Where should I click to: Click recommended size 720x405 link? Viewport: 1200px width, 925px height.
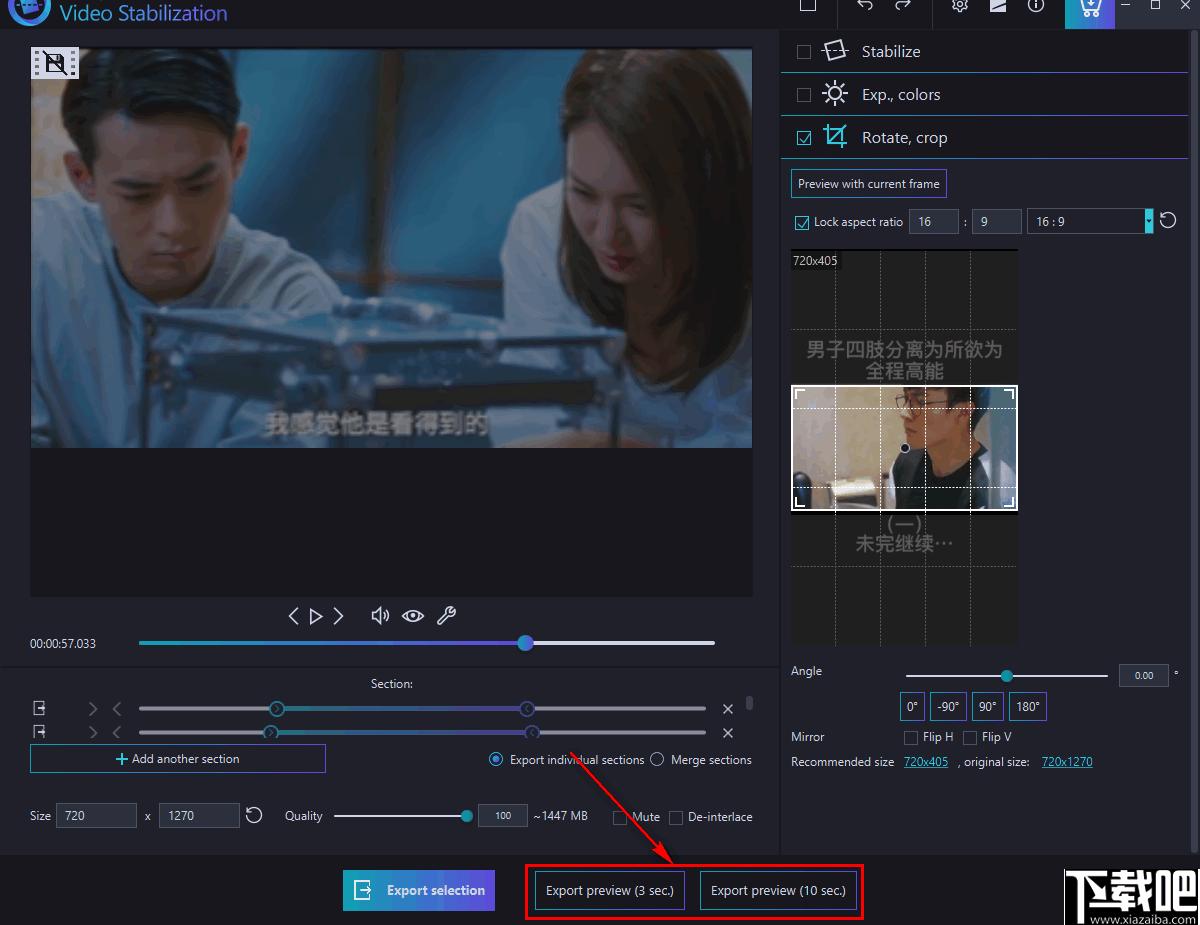coord(926,762)
